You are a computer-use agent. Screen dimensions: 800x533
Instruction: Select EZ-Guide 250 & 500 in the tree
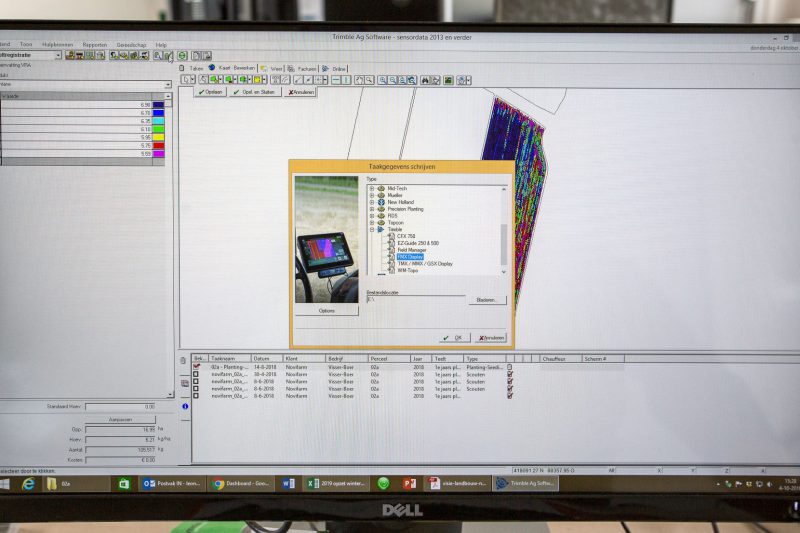coord(418,243)
